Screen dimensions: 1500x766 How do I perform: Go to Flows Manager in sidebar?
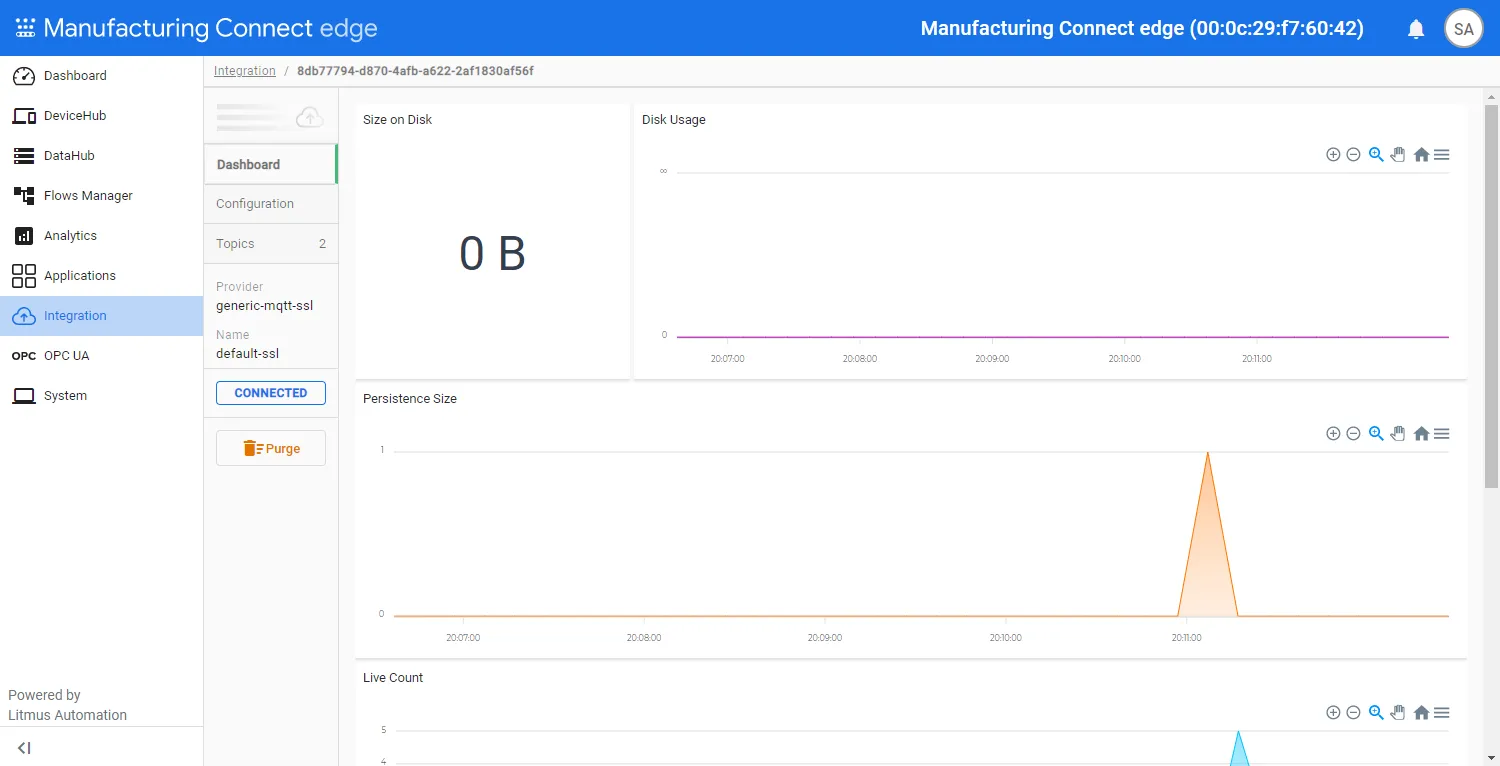pos(101,196)
